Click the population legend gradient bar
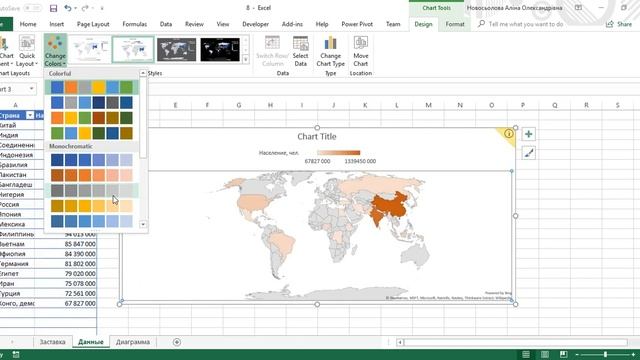 point(339,153)
